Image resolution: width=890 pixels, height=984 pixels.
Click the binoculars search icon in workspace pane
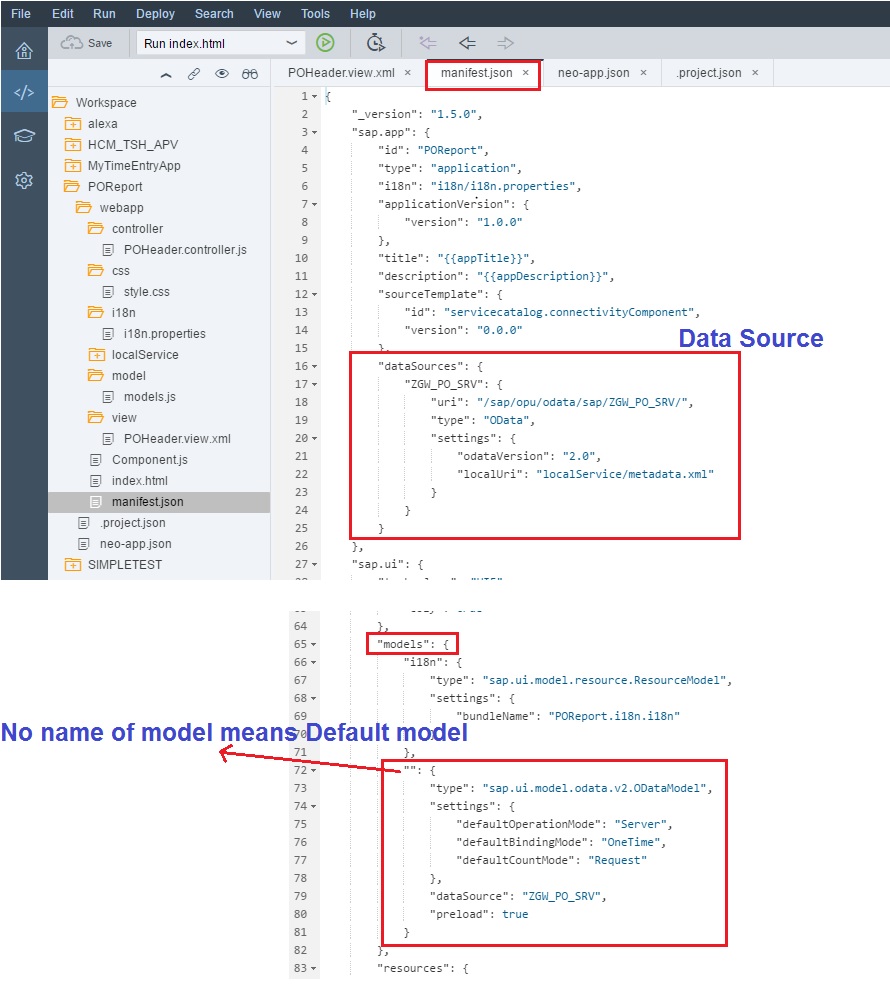tap(250, 74)
